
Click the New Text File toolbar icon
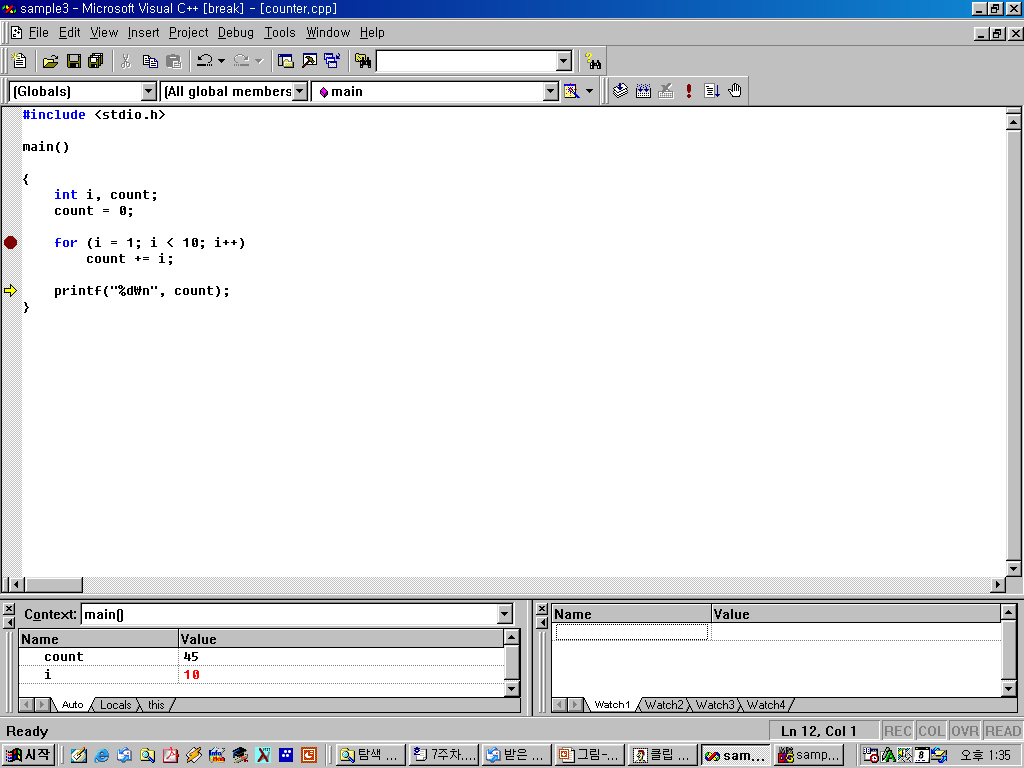pos(18,61)
